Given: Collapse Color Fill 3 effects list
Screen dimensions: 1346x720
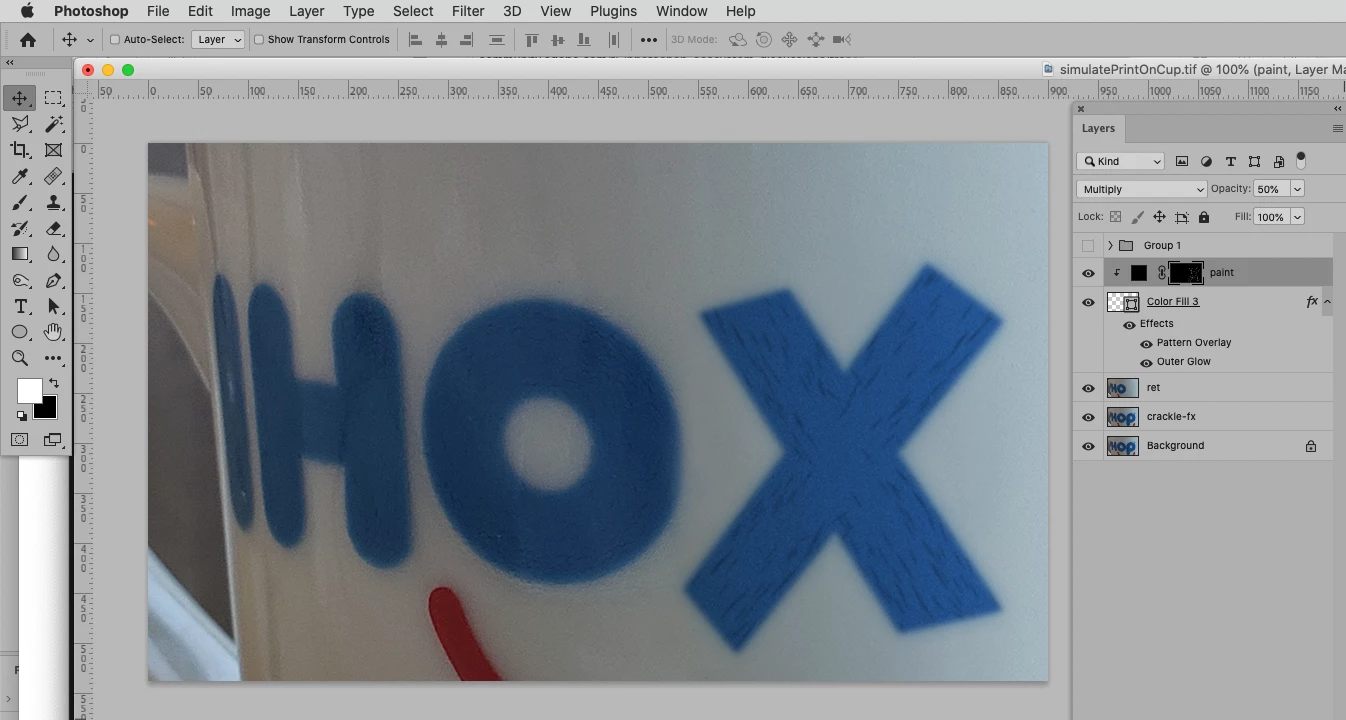Looking at the screenshot, I should [1327, 301].
